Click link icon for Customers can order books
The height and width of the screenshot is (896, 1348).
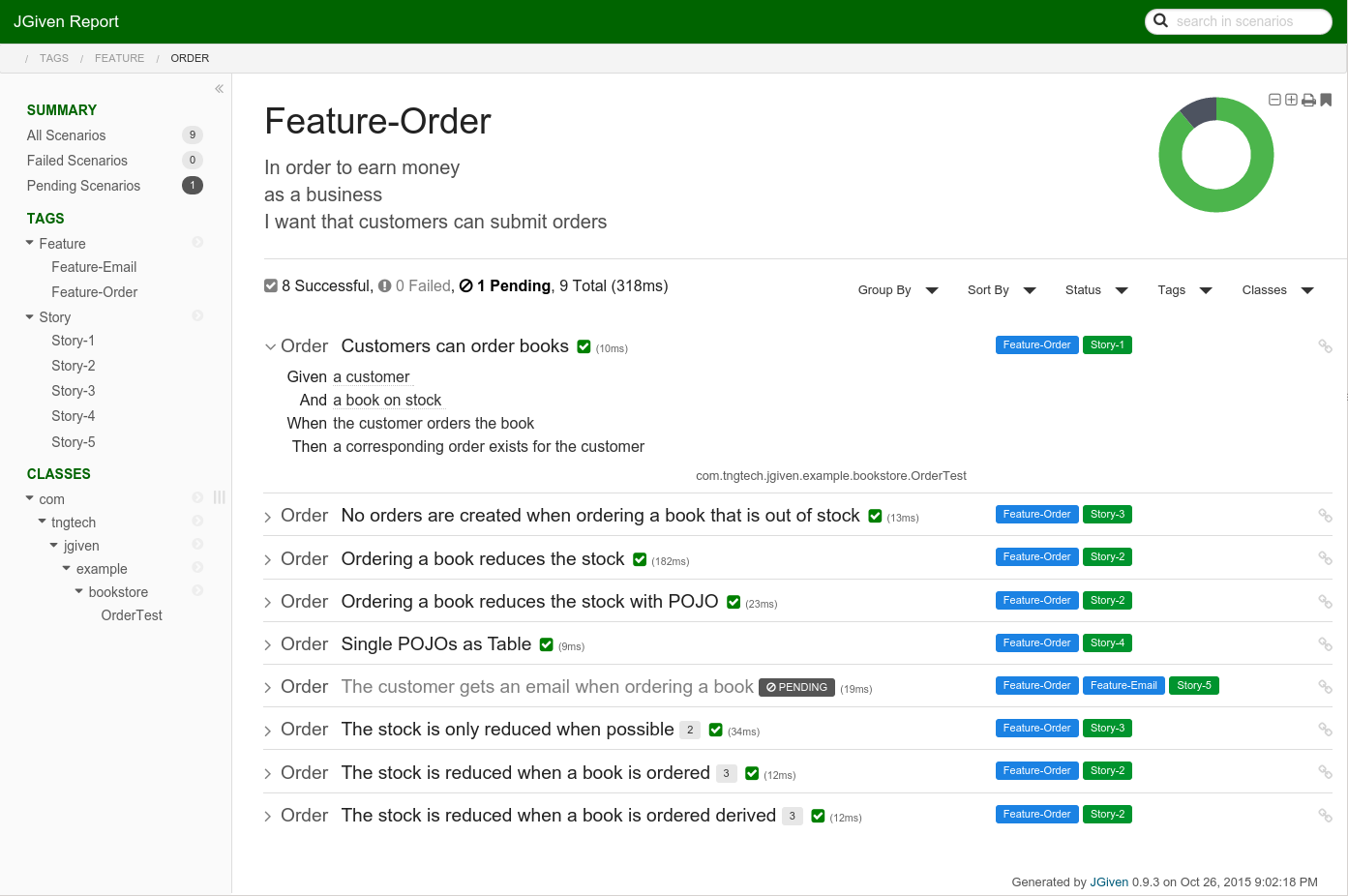point(1325,346)
